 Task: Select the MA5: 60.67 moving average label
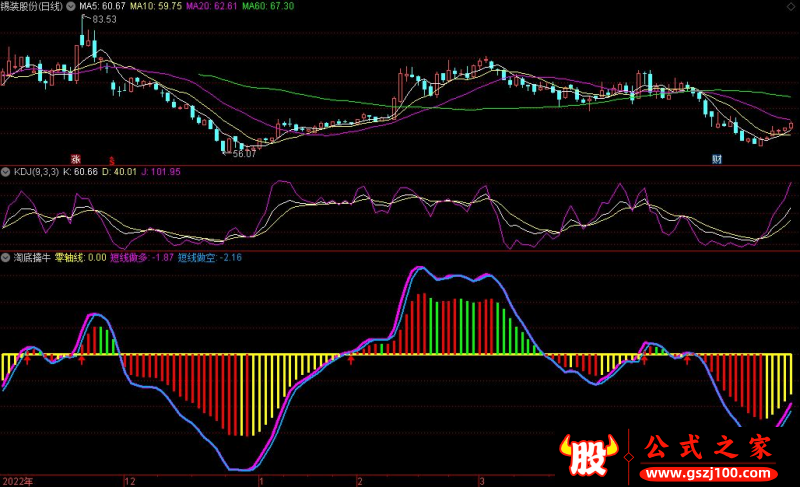tap(102, 7)
